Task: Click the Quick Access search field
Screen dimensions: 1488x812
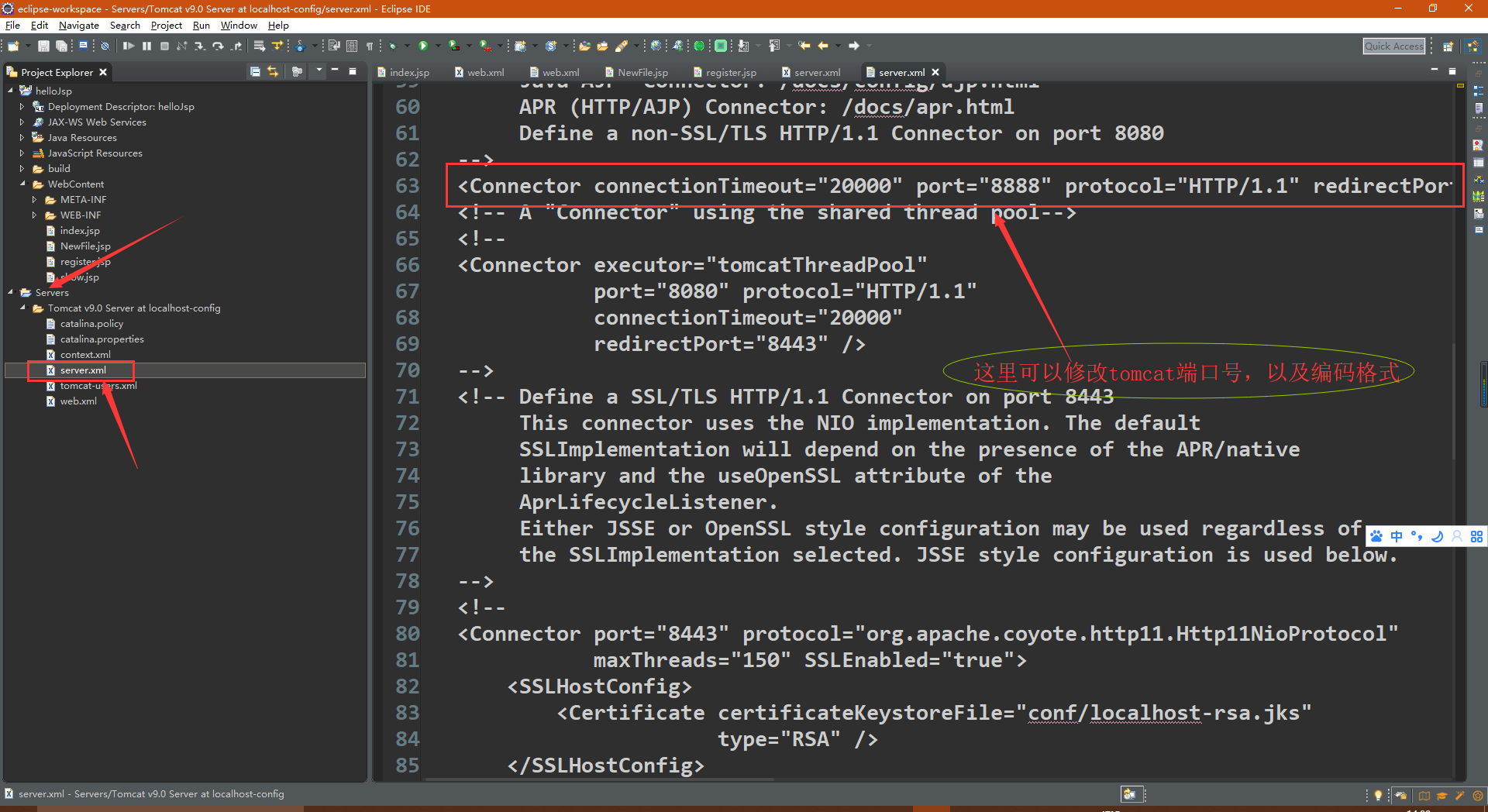Action: 1394,46
